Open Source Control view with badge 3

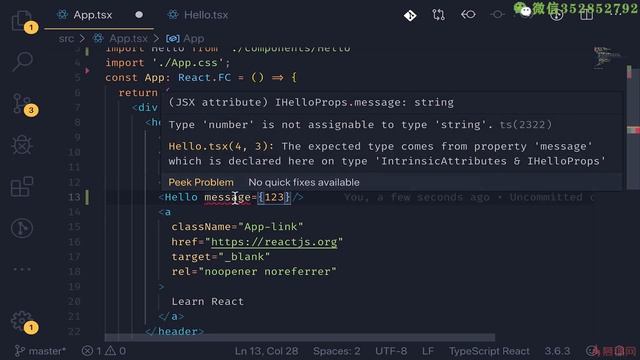[x=22, y=104]
